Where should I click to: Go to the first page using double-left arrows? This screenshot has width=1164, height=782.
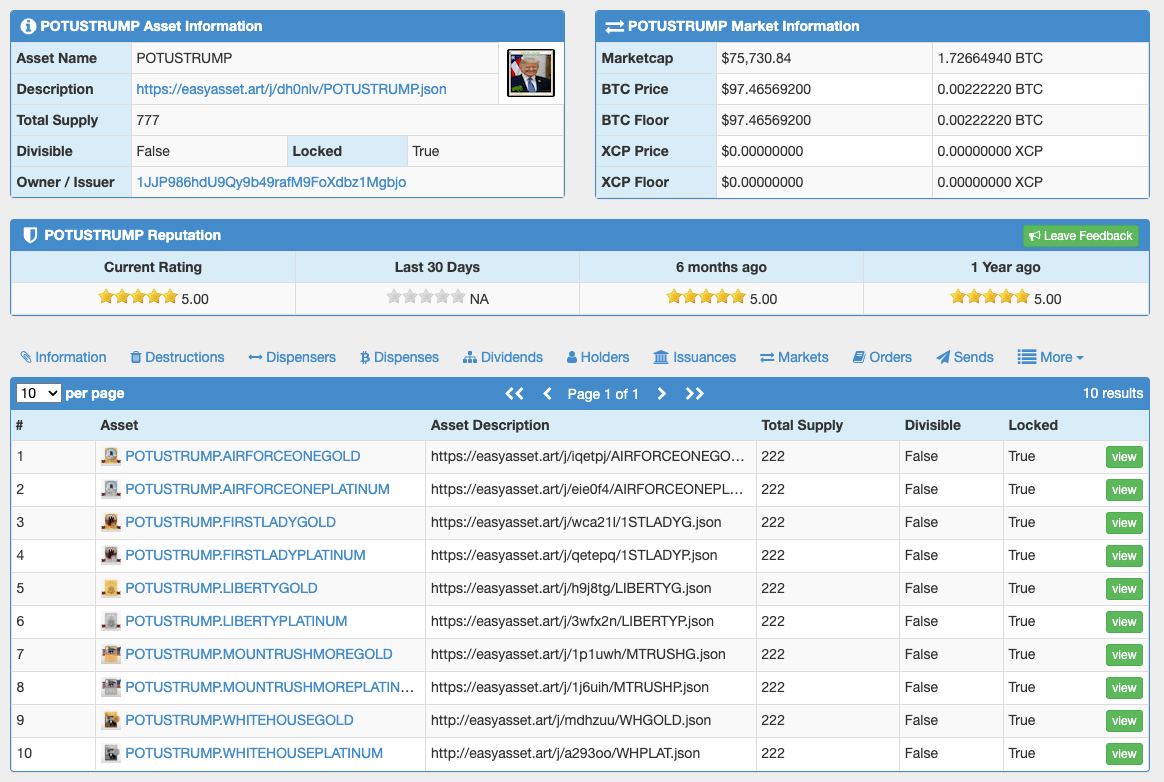coord(514,394)
